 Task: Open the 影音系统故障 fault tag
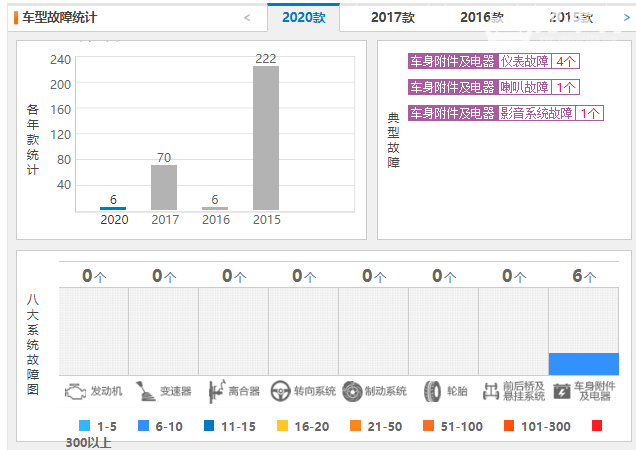pos(536,113)
